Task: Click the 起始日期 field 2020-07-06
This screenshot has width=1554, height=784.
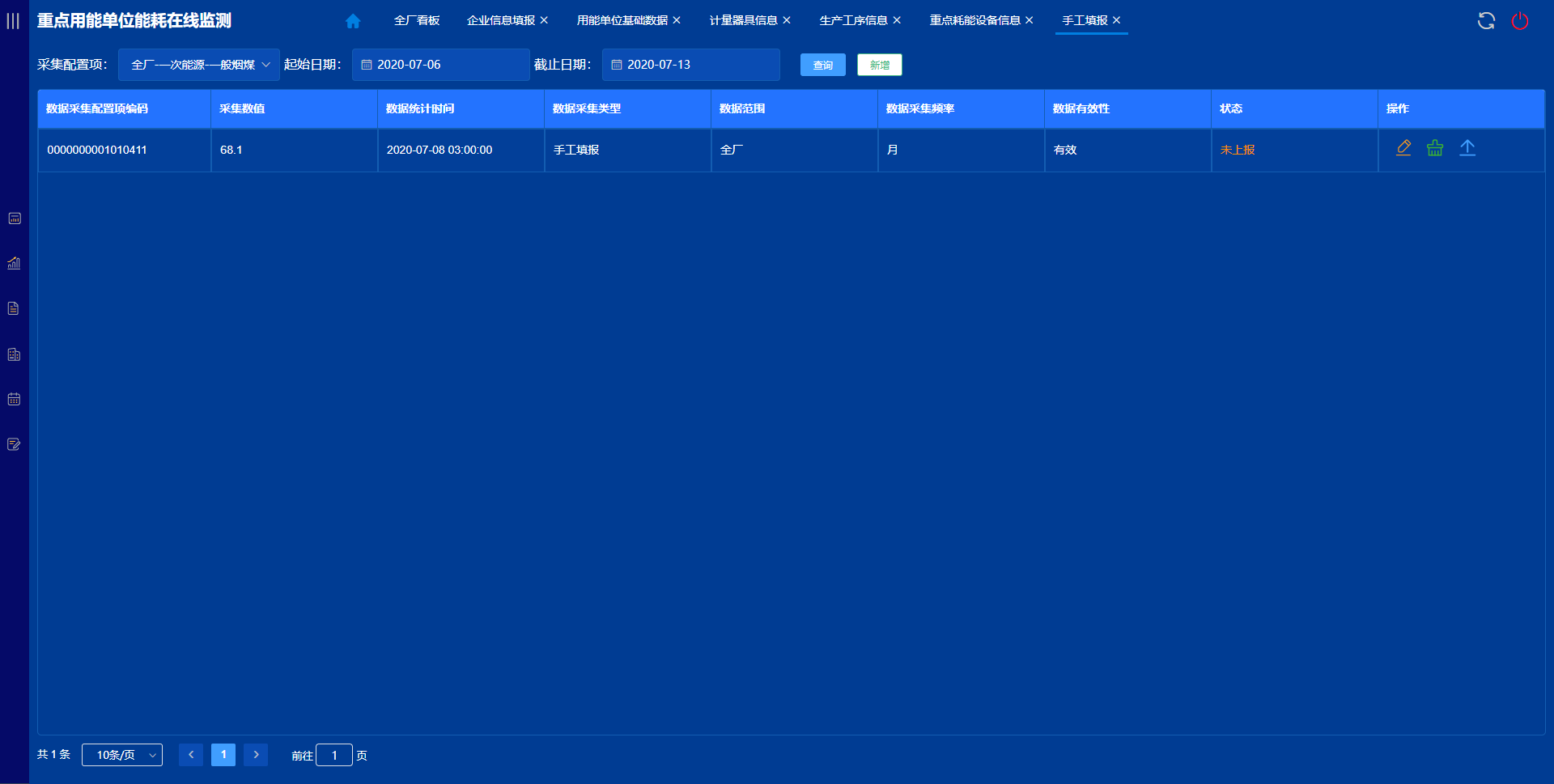Action: pyautogui.click(x=441, y=65)
